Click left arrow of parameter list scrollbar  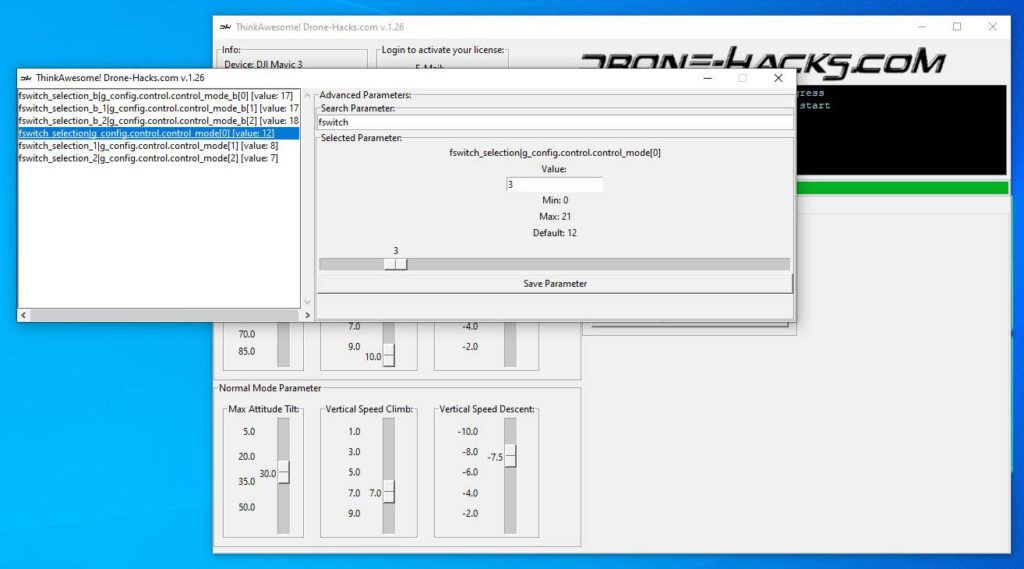(24, 315)
